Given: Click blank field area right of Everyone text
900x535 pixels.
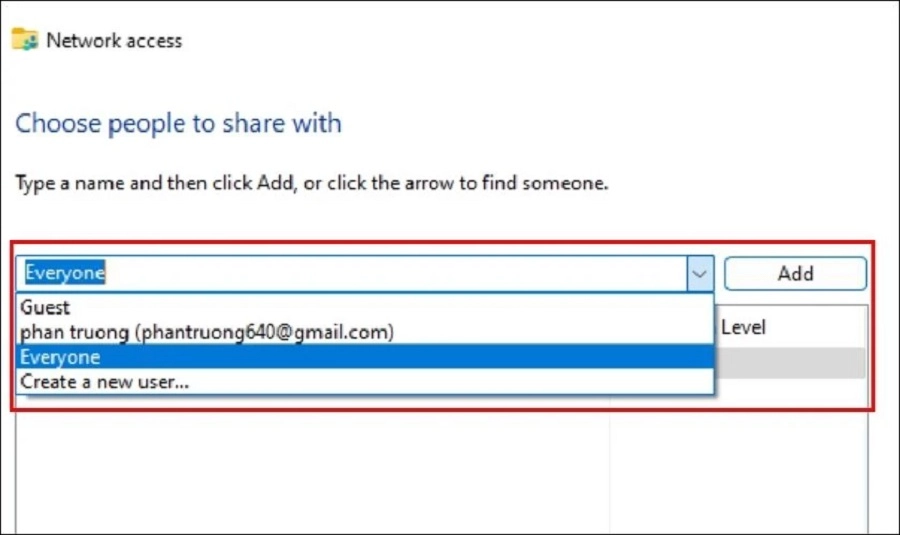Looking at the screenshot, I should tap(396, 273).
